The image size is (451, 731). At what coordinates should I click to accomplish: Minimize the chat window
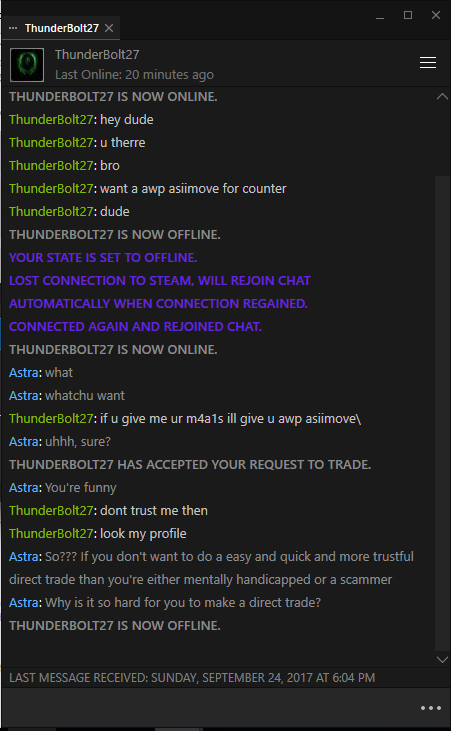380,15
